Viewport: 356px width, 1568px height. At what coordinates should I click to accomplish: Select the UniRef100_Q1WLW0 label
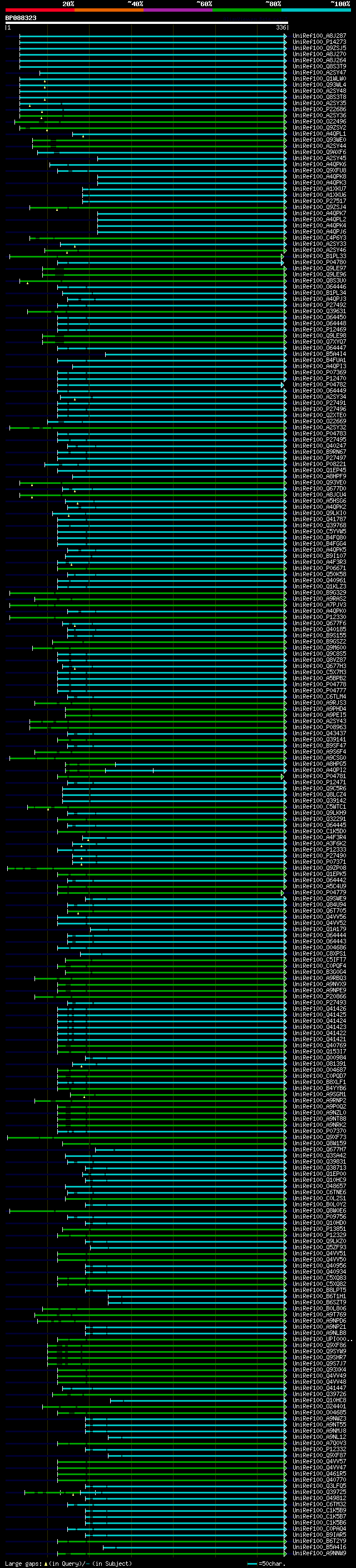click(x=319, y=78)
